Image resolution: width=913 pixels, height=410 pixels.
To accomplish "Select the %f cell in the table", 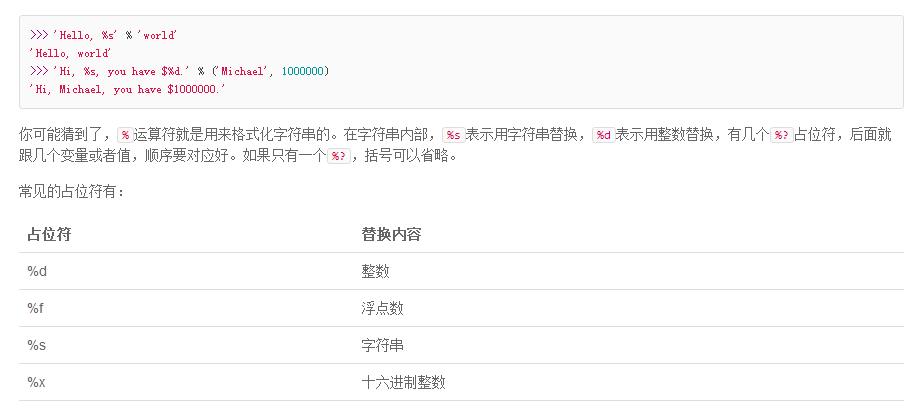I will coord(36,308).
